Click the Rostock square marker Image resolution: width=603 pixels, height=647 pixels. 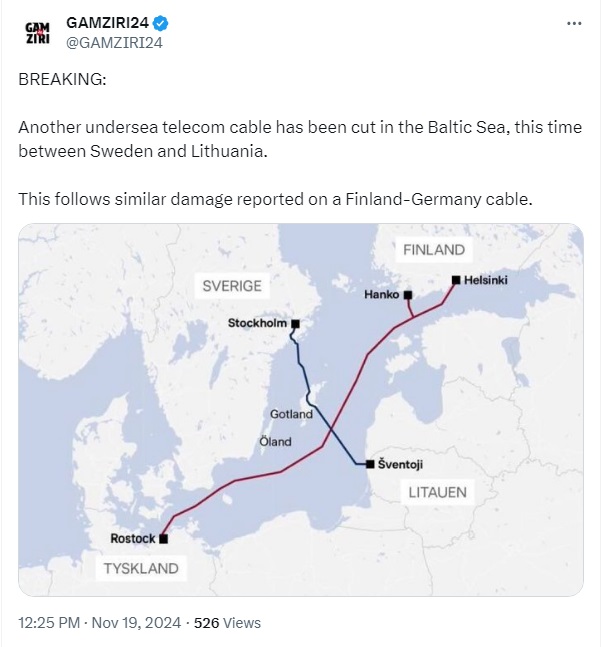click(164, 539)
